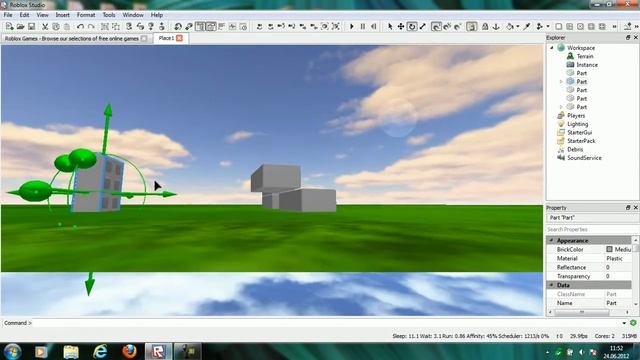Open the Command bar history dropdown
Image resolution: width=640 pixels, height=360 pixels.
coord(624,323)
